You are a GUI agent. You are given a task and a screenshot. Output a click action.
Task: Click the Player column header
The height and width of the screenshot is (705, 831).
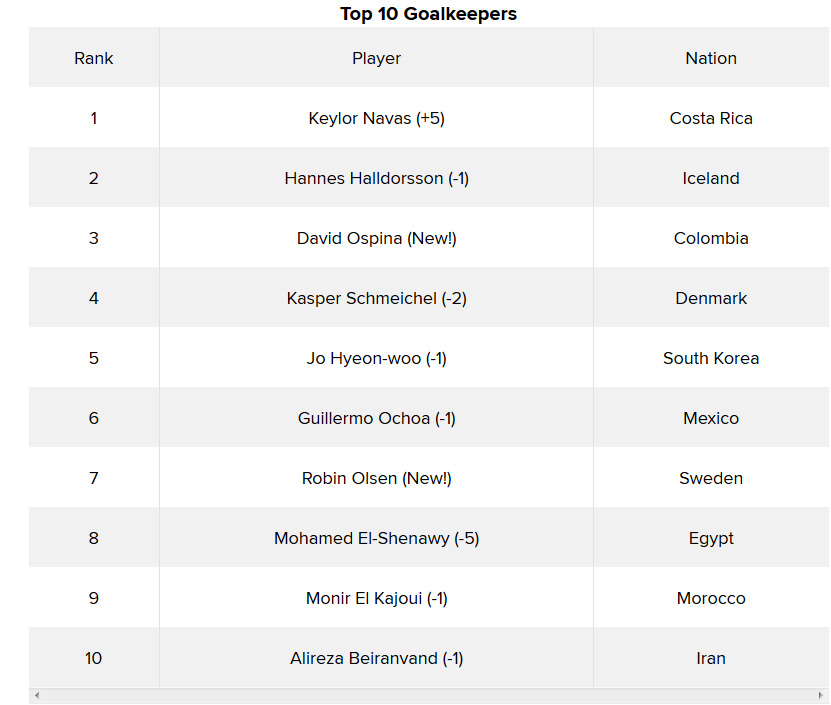[376, 58]
